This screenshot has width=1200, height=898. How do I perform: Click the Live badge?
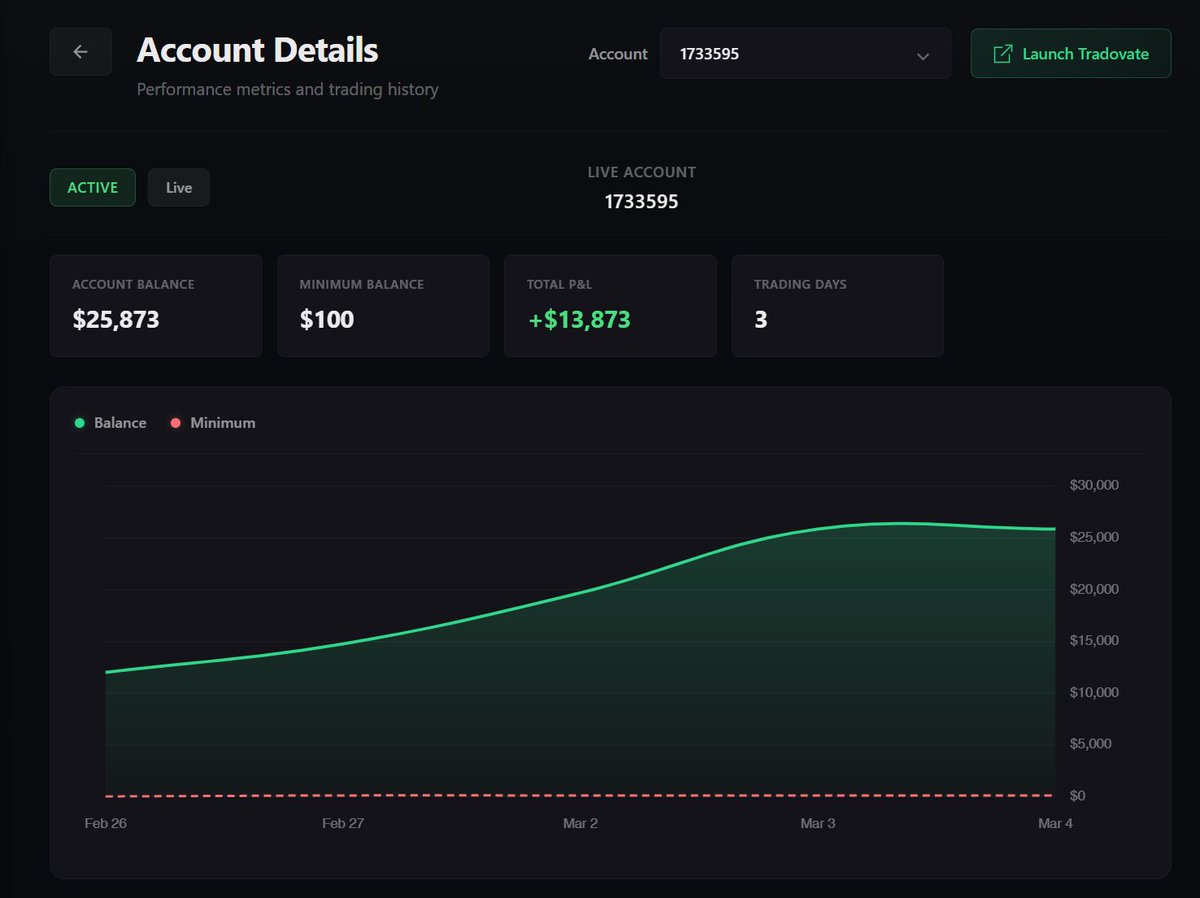click(179, 187)
